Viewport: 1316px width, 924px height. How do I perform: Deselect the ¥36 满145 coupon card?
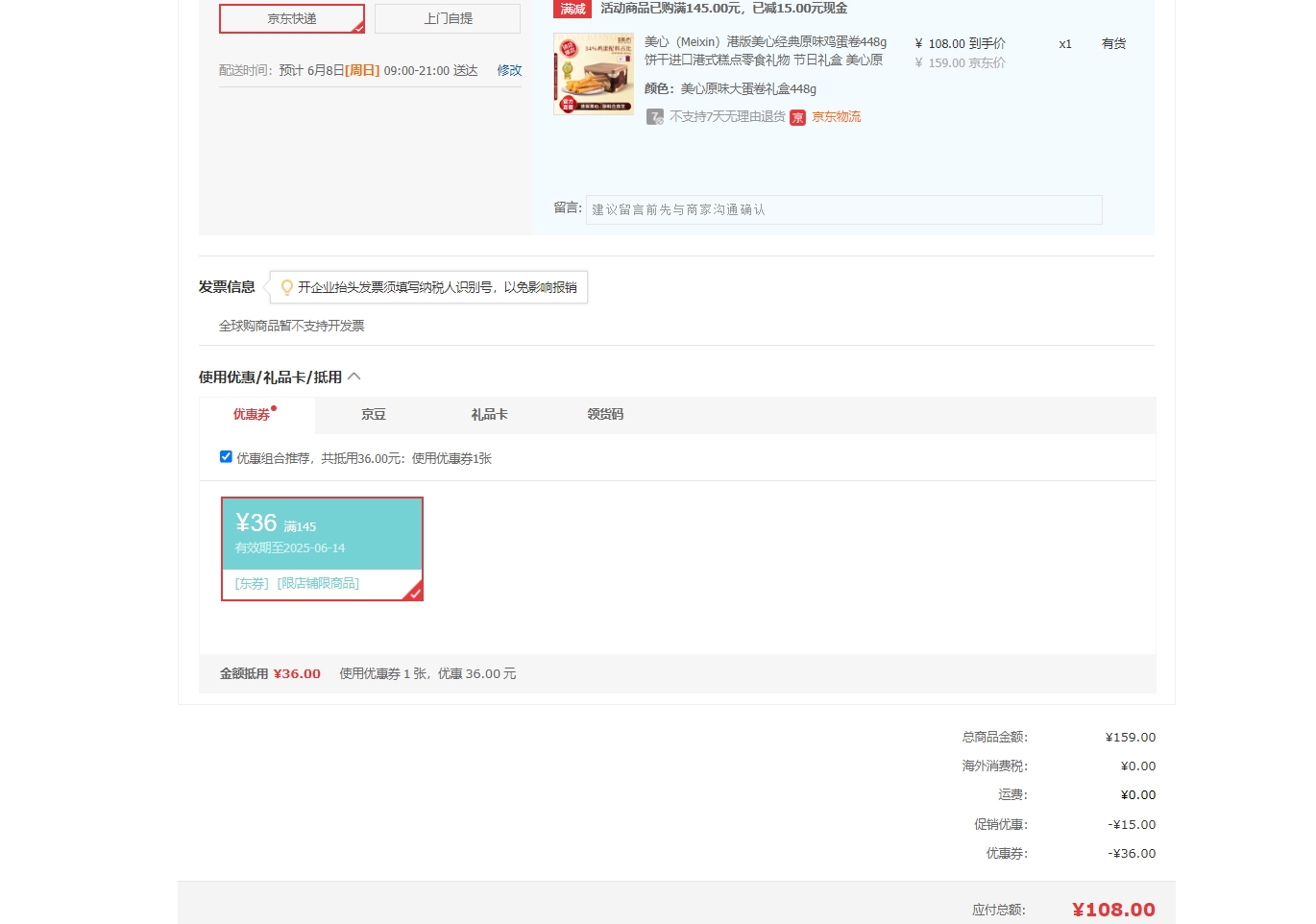(x=322, y=548)
